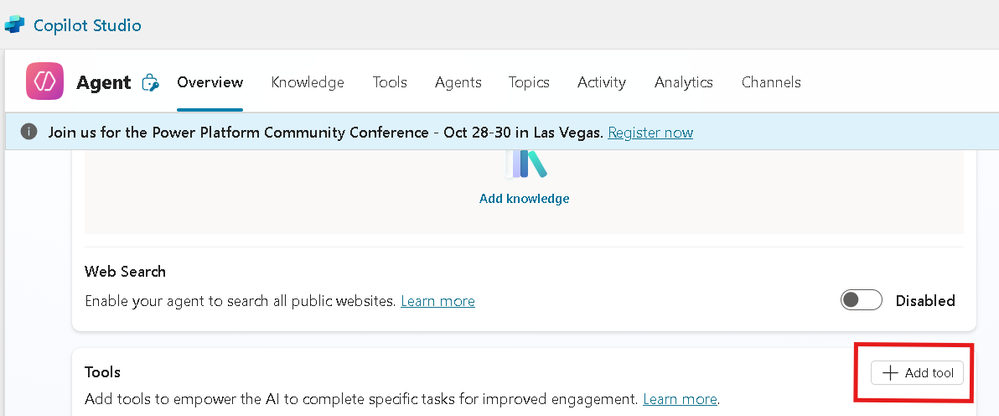Select the Overview tab
The width and height of the screenshot is (999, 416).
coord(210,82)
